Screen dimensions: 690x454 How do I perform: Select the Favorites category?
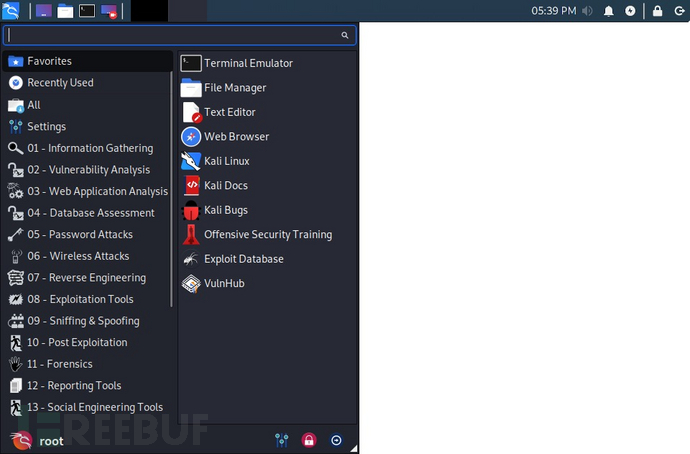[88, 61]
